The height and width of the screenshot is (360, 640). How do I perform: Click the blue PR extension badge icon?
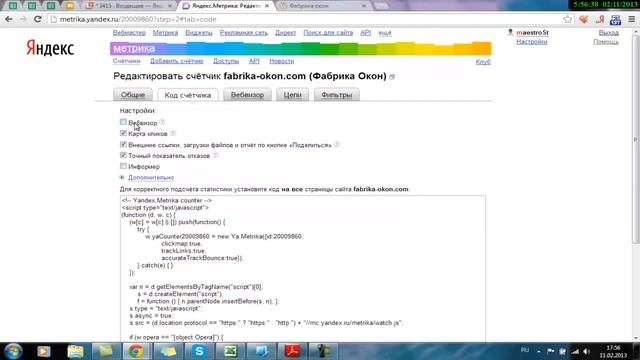tap(616, 19)
